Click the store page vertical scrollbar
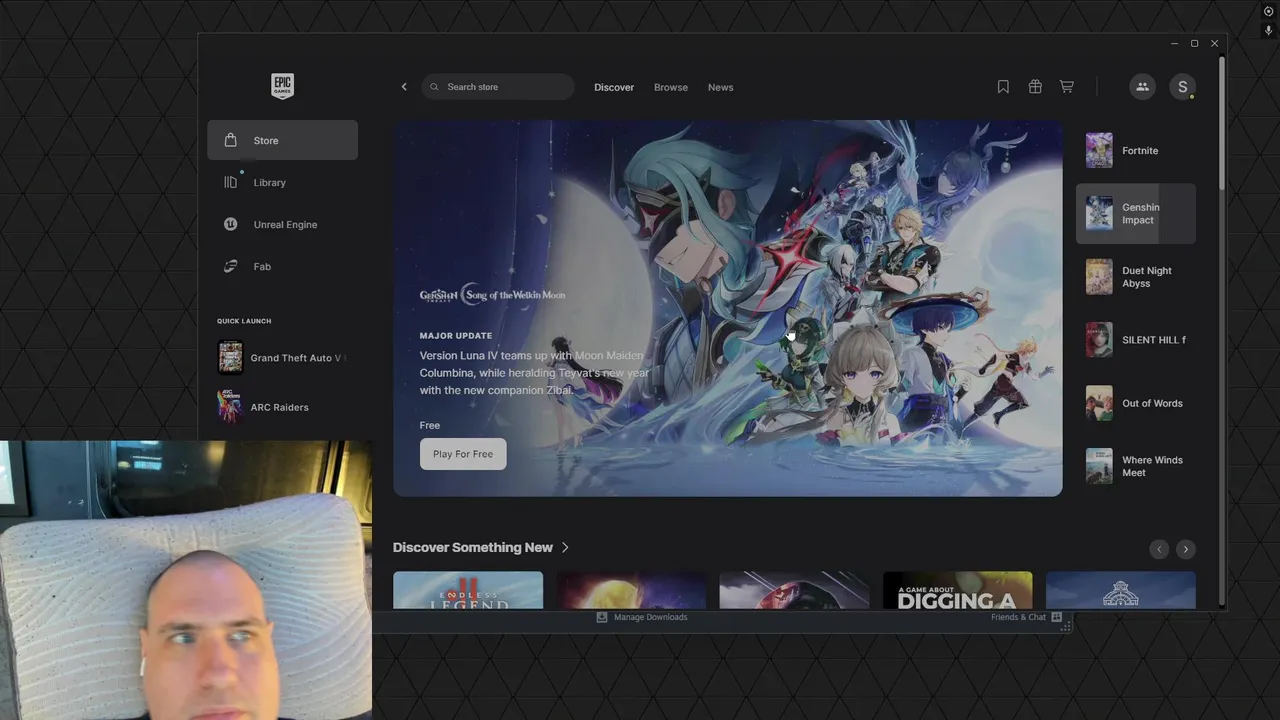 pos(1222,122)
